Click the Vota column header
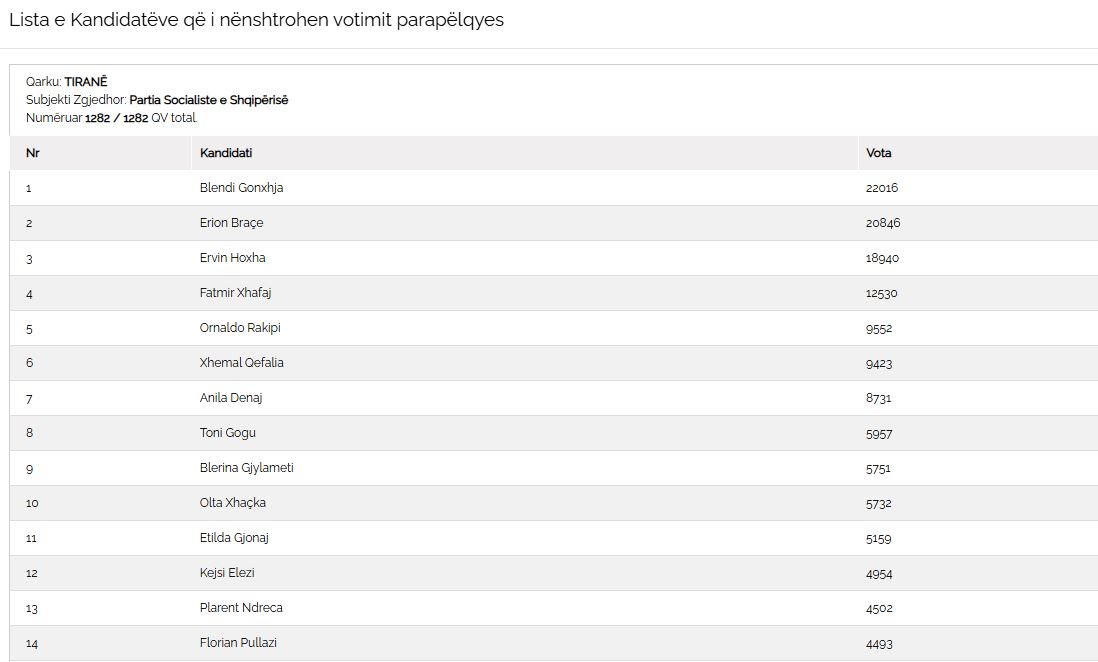The height and width of the screenshot is (662, 1098). point(878,153)
